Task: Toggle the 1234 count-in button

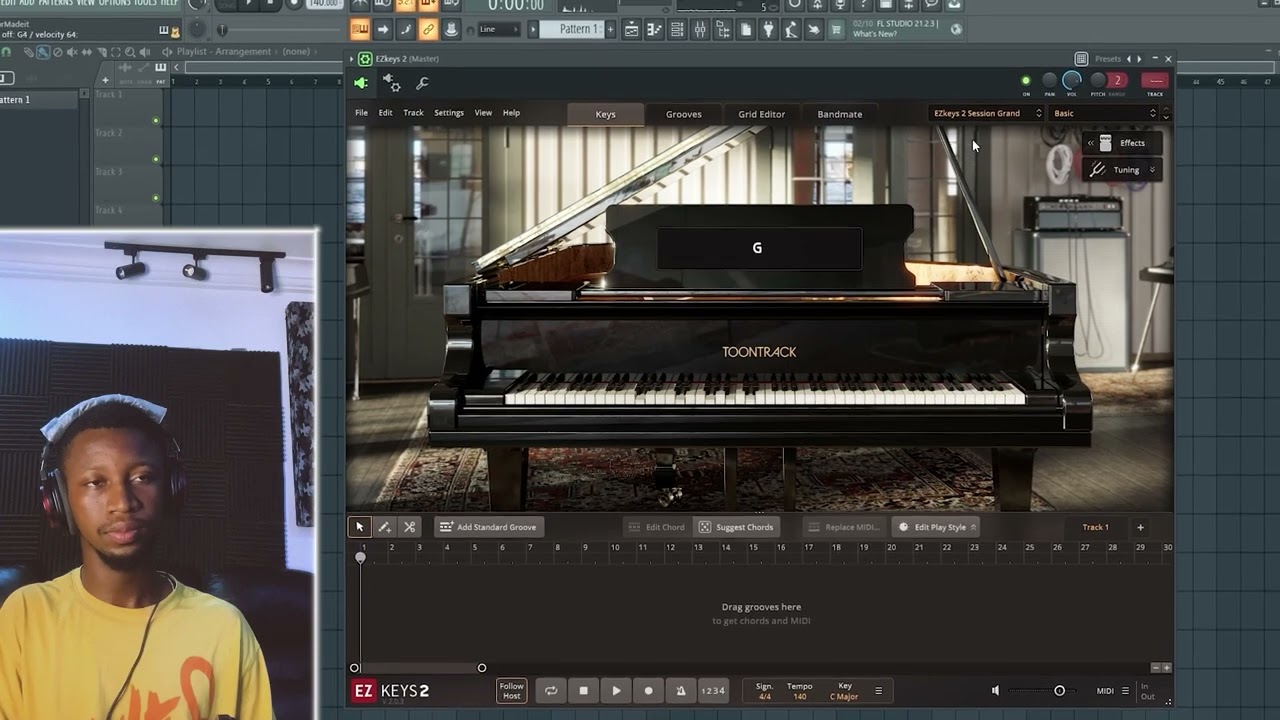Action: 713,691
